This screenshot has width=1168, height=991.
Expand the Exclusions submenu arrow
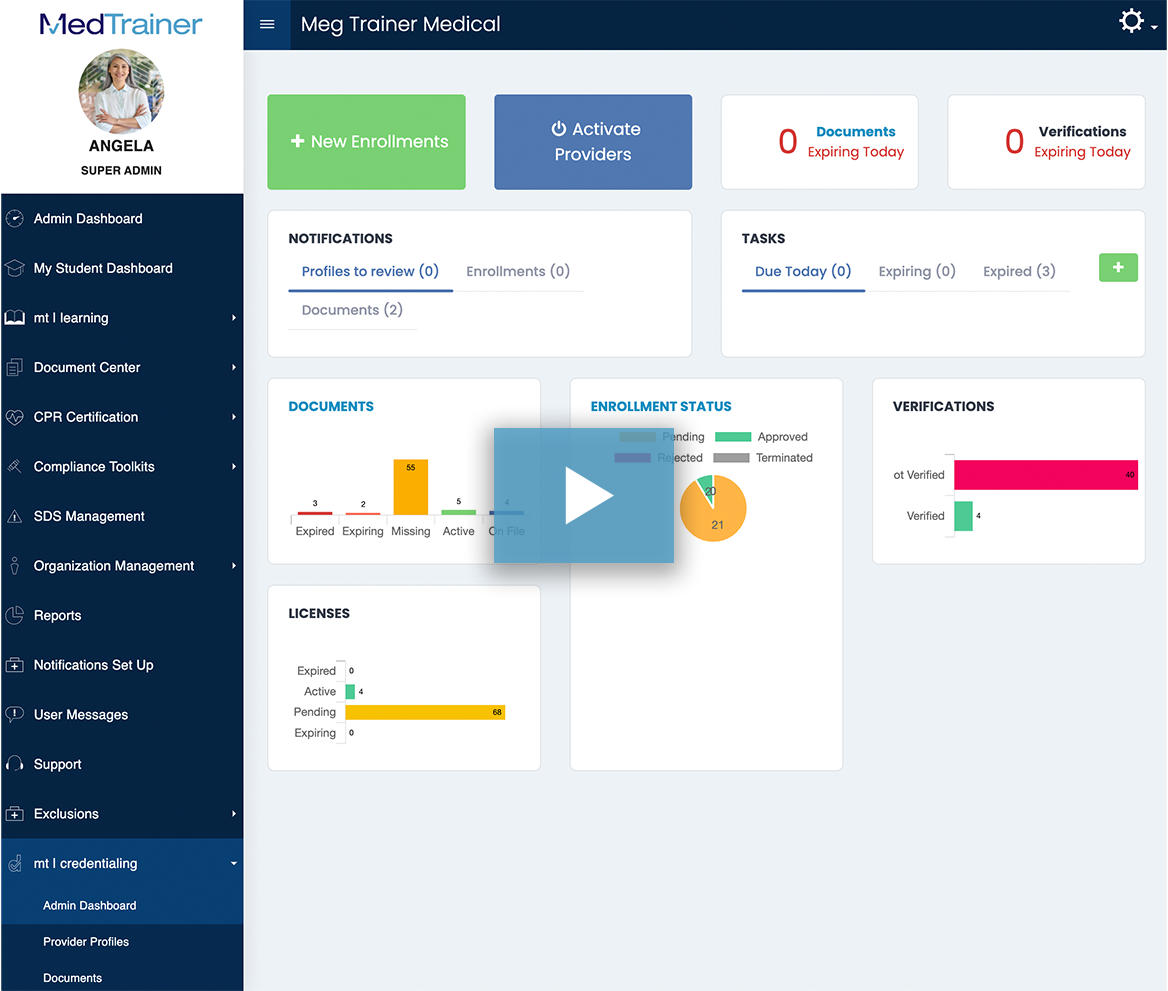coord(234,814)
